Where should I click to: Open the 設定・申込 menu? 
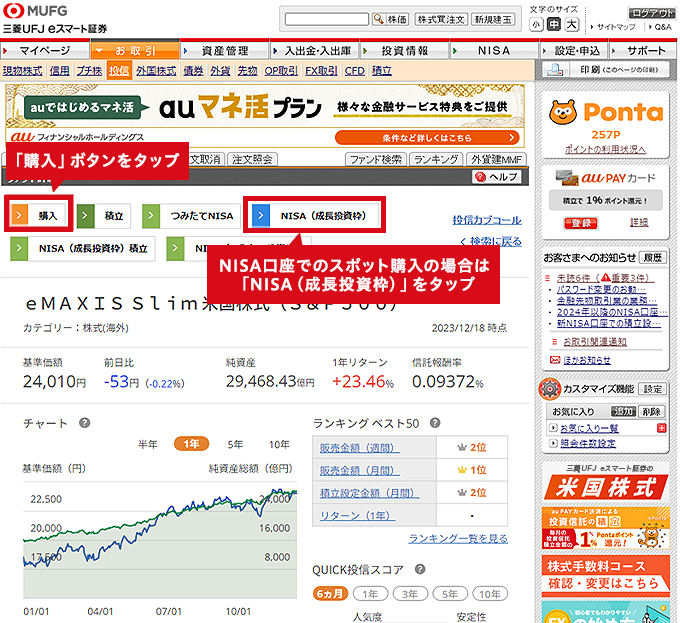click(574, 51)
